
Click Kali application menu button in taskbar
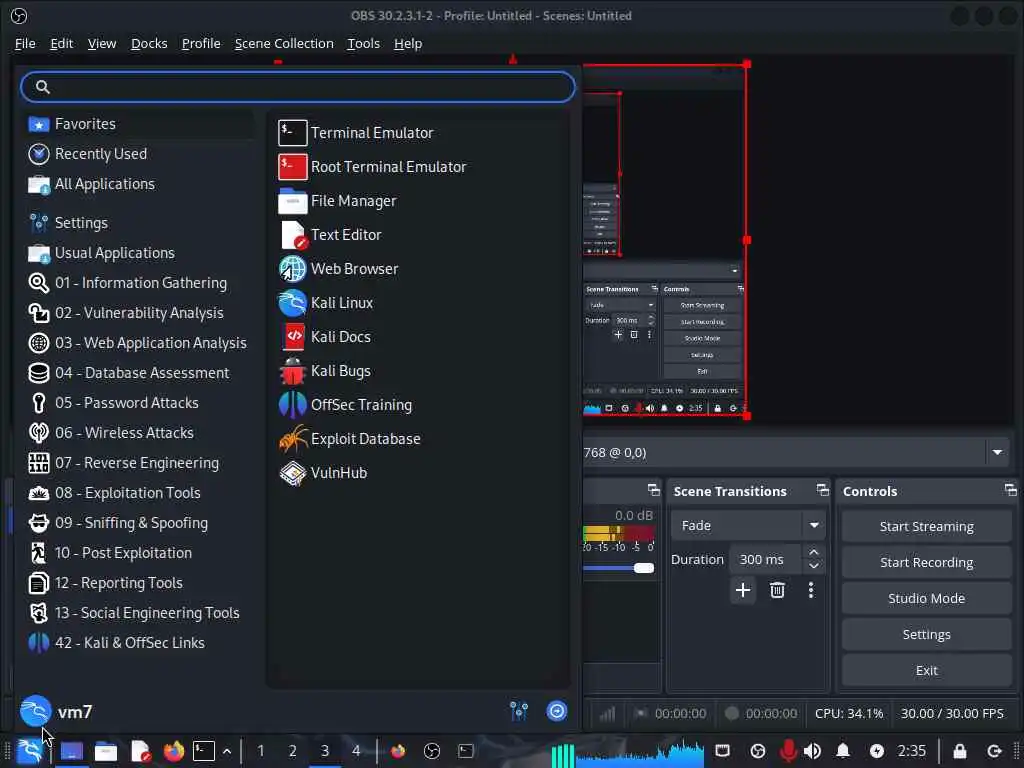coord(30,751)
